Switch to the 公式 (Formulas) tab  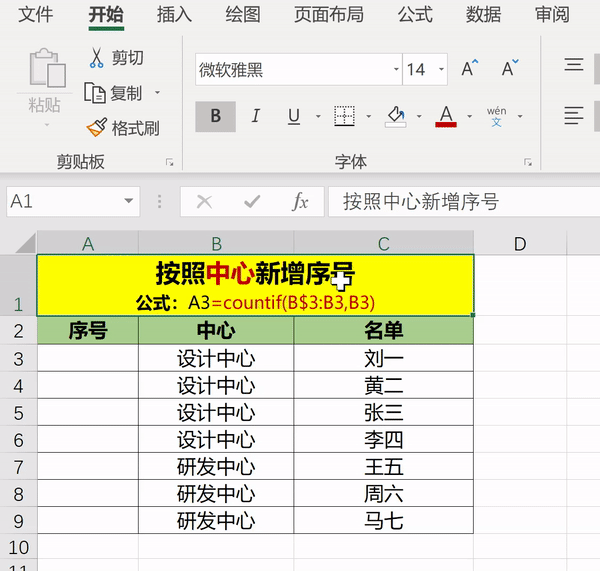coord(415,15)
